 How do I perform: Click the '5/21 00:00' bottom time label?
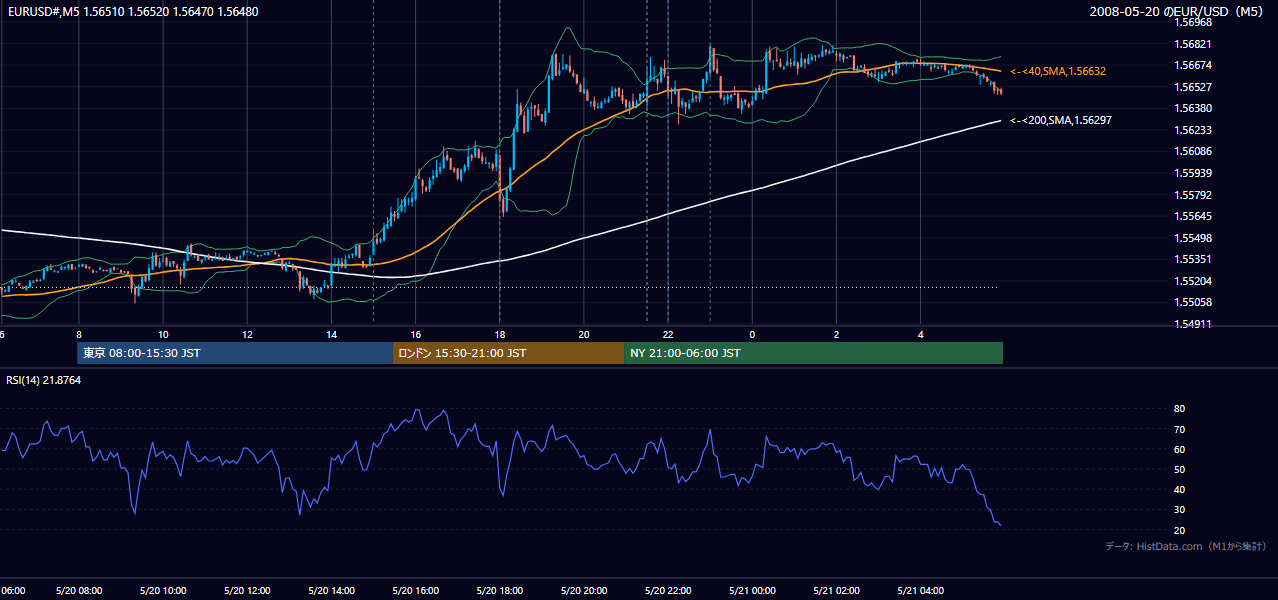point(752,591)
